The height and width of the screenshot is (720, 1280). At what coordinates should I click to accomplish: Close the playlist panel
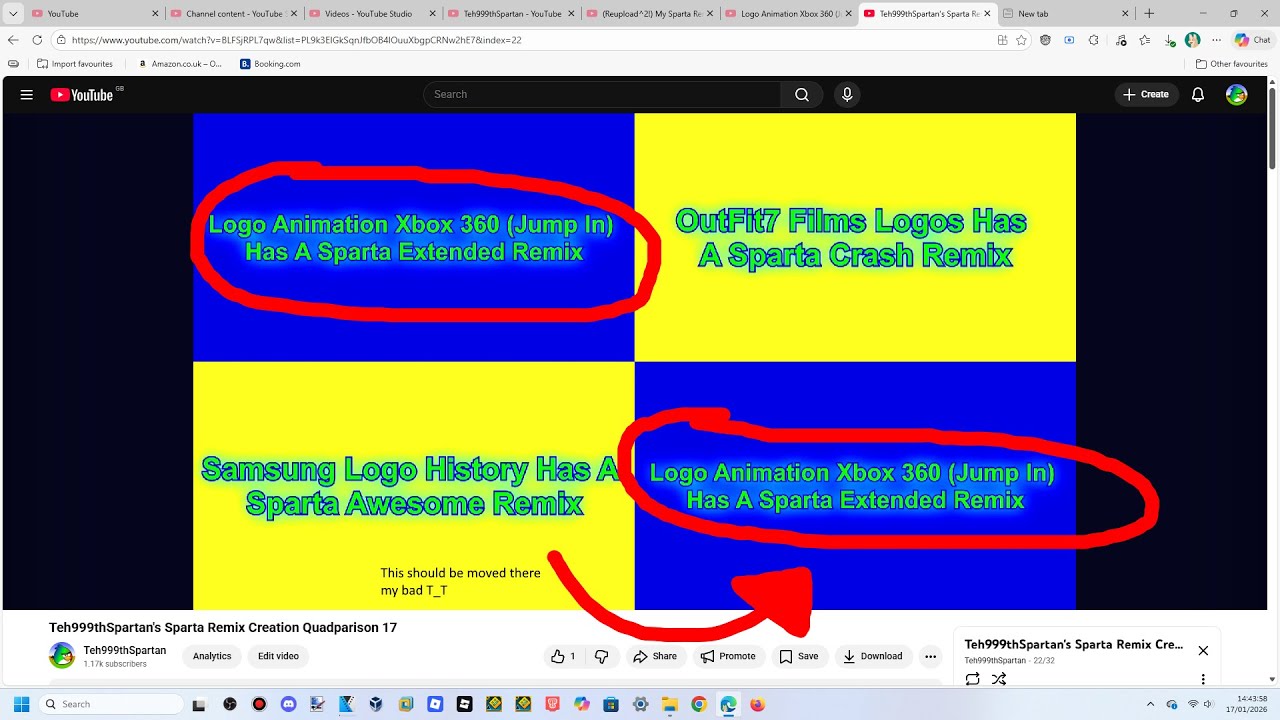pyautogui.click(x=1203, y=650)
